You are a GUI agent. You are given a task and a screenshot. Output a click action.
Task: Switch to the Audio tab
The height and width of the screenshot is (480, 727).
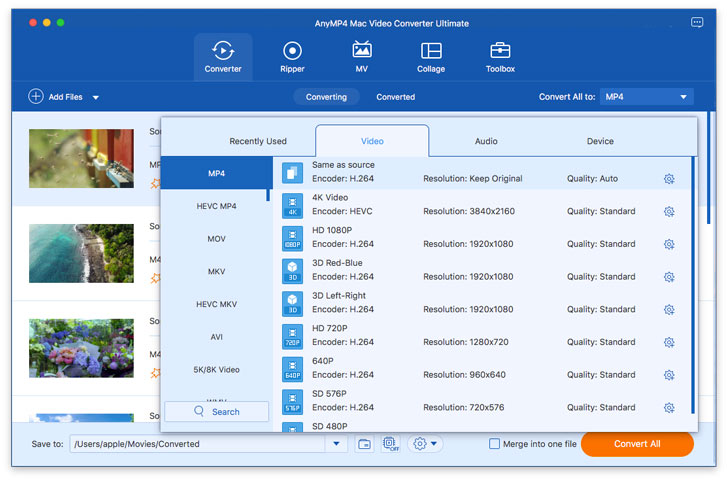486,141
